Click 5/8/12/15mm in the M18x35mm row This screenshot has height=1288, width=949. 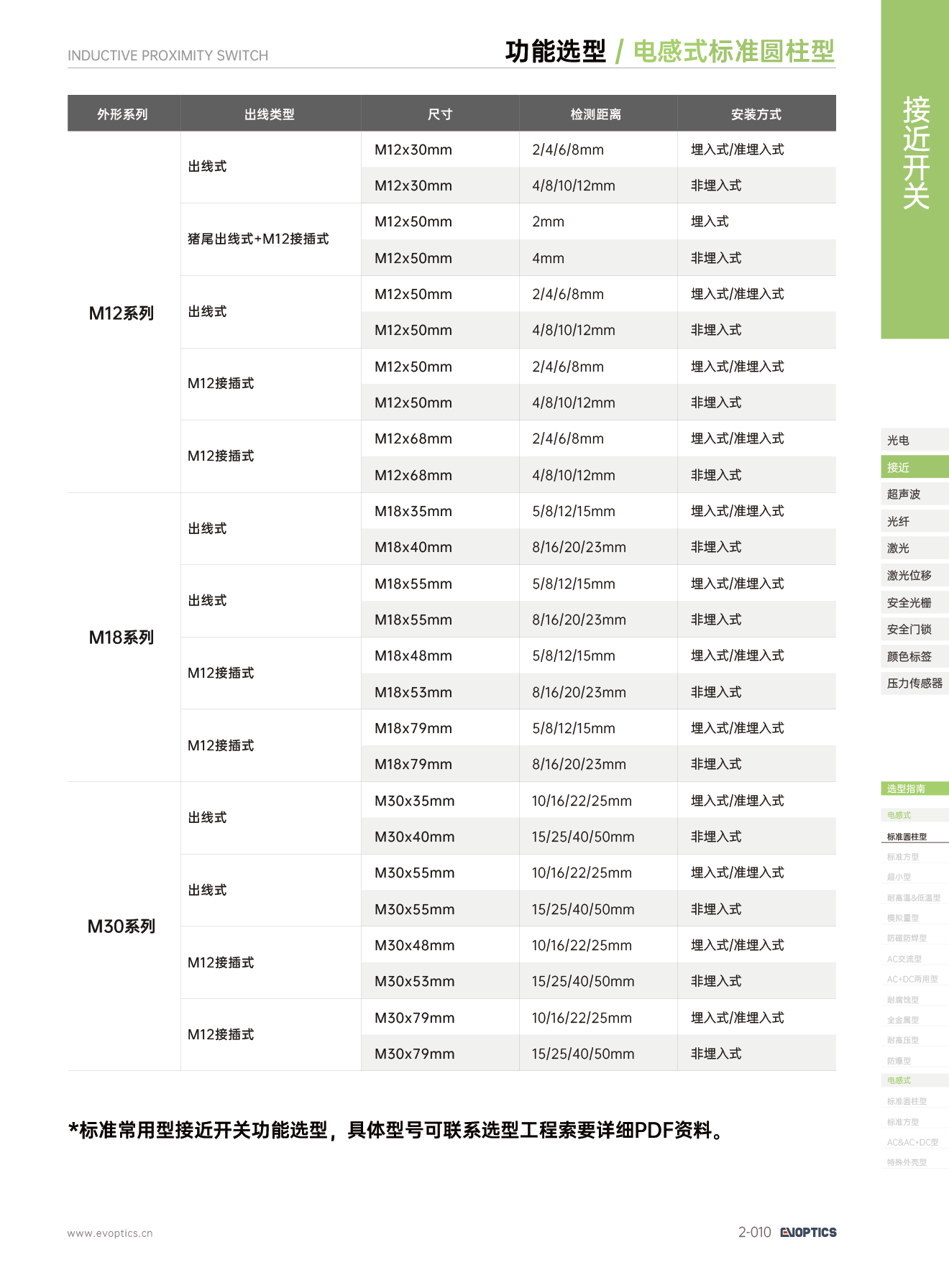[598, 511]
